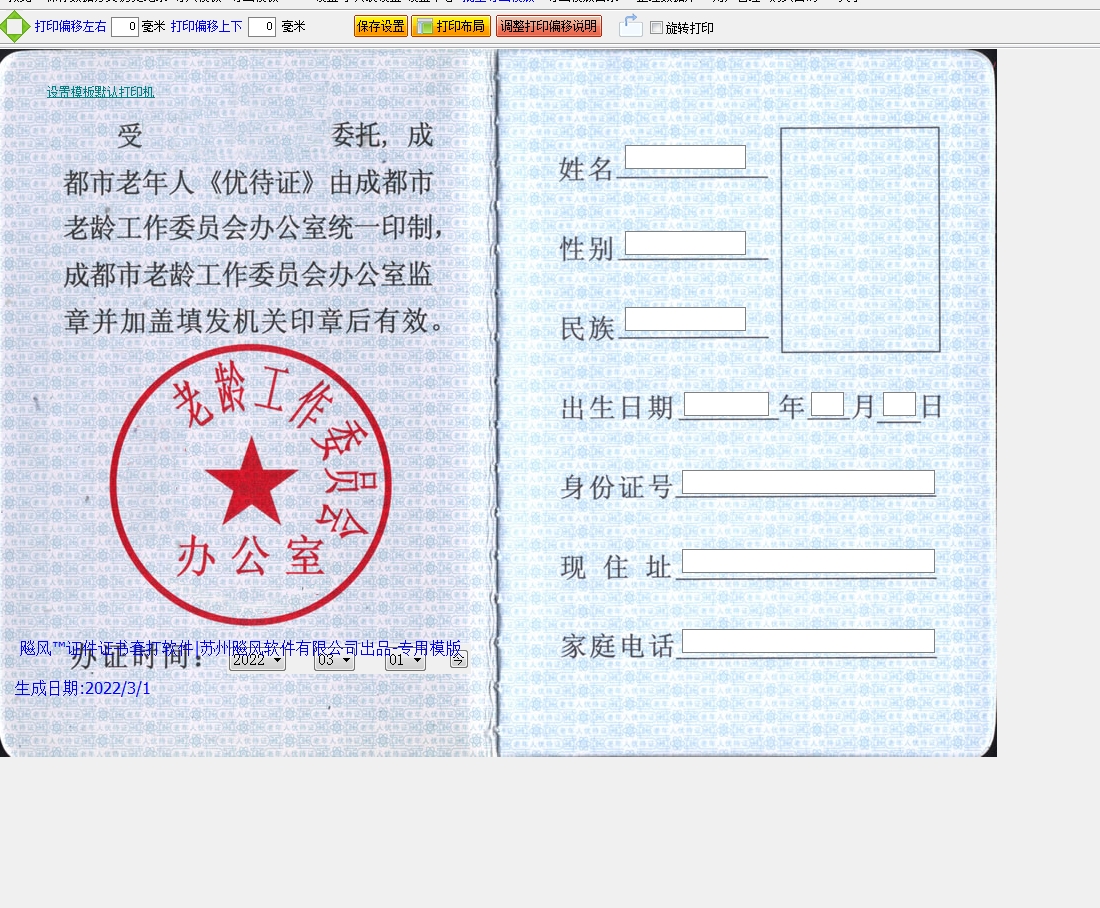Screen dimensions: 1100x908
Task: Click the blue rotate arrow icon
Action: [x=630, y=26]
